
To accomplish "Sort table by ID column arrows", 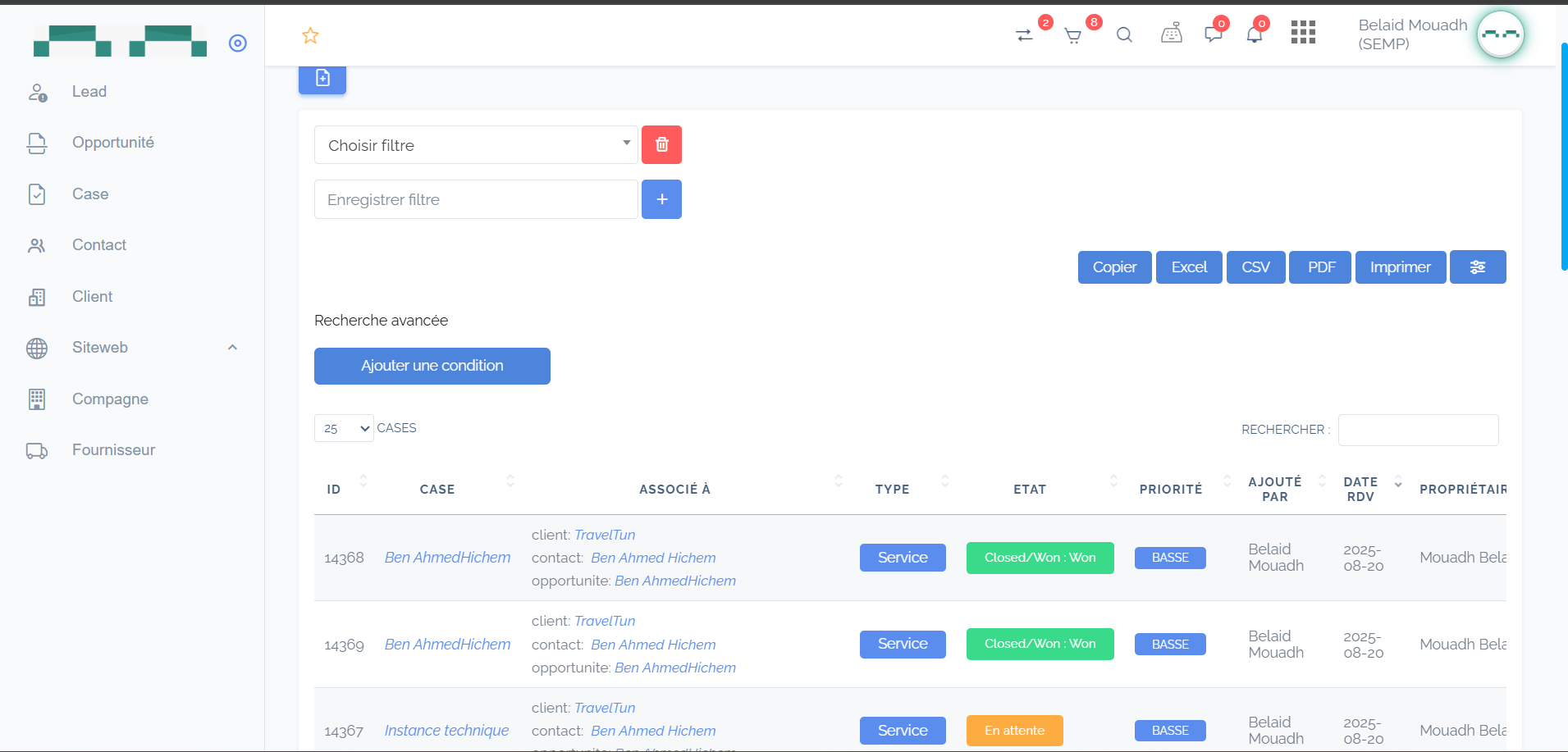I will [x=363, y=481].
